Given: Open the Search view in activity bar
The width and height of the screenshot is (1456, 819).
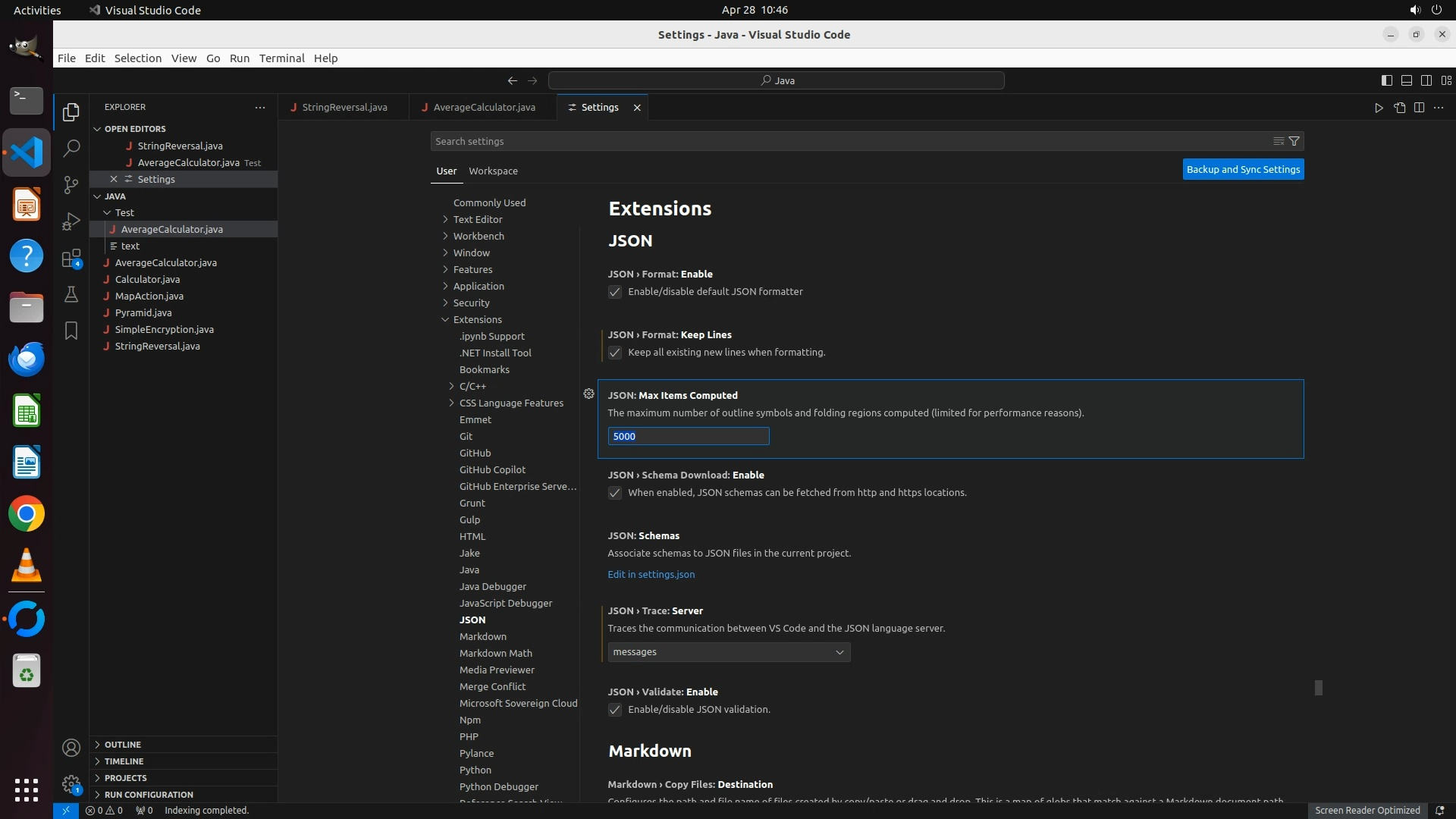Looking at the screenshot, I should pyautogui.click(x=71, y=148).
